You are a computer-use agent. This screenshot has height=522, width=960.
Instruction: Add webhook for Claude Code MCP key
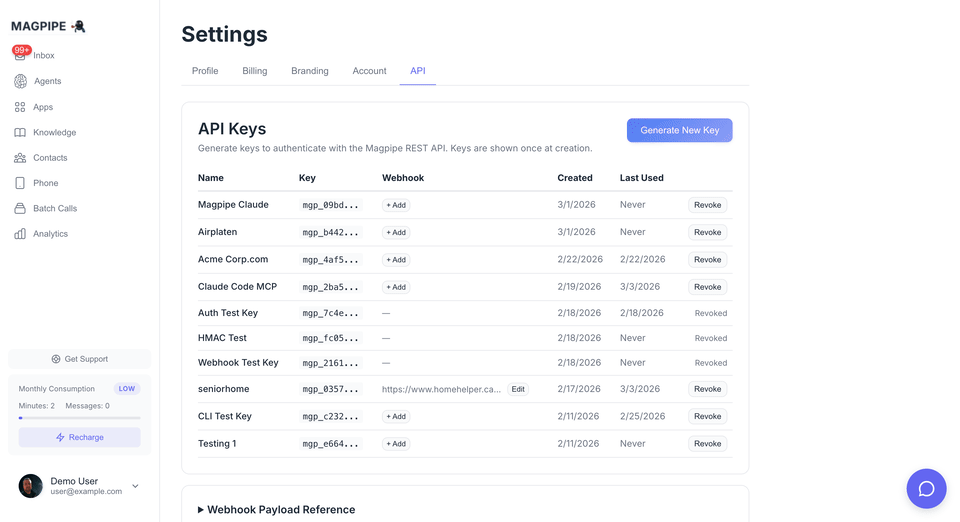point(396,287)
